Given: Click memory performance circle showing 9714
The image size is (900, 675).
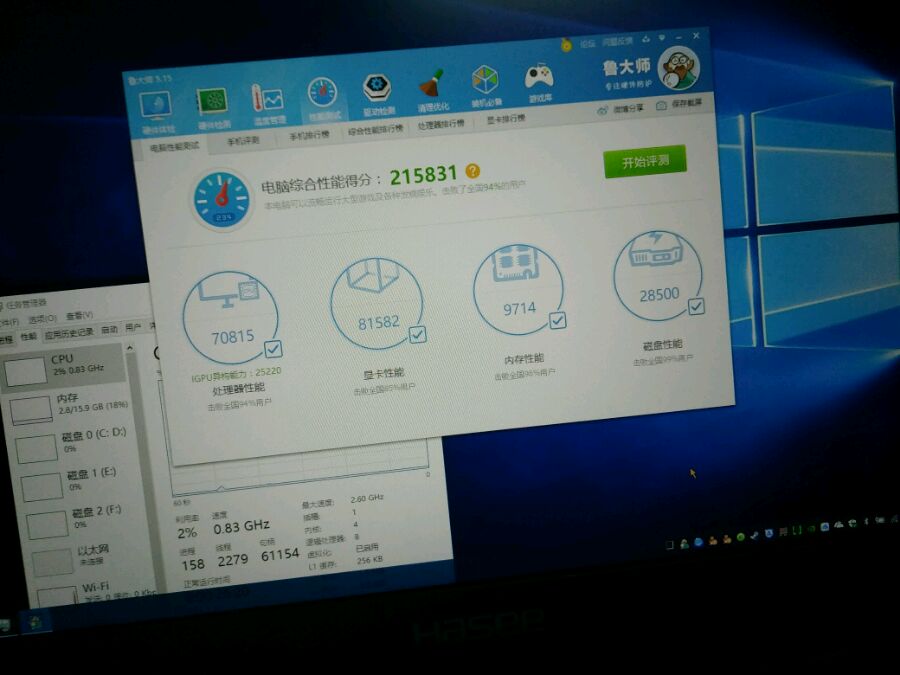Looking at the screenshot, I should [x=518, y=290].
